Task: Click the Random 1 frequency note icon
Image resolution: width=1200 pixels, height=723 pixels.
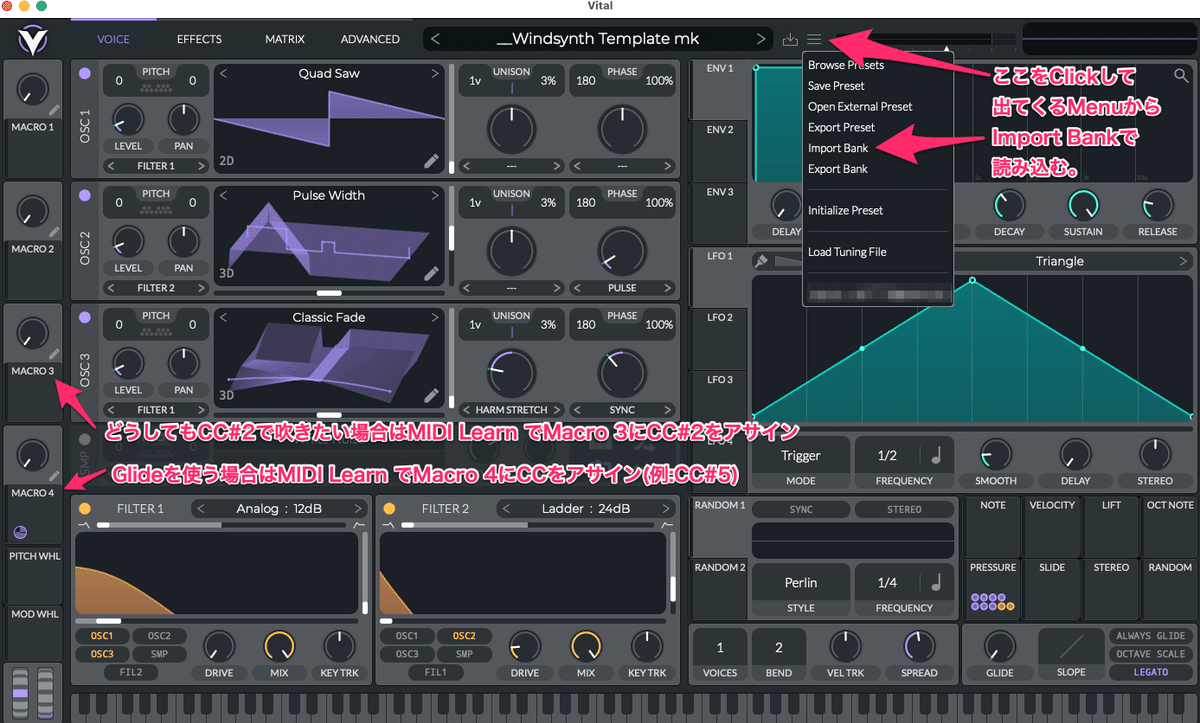Action: 936,582
